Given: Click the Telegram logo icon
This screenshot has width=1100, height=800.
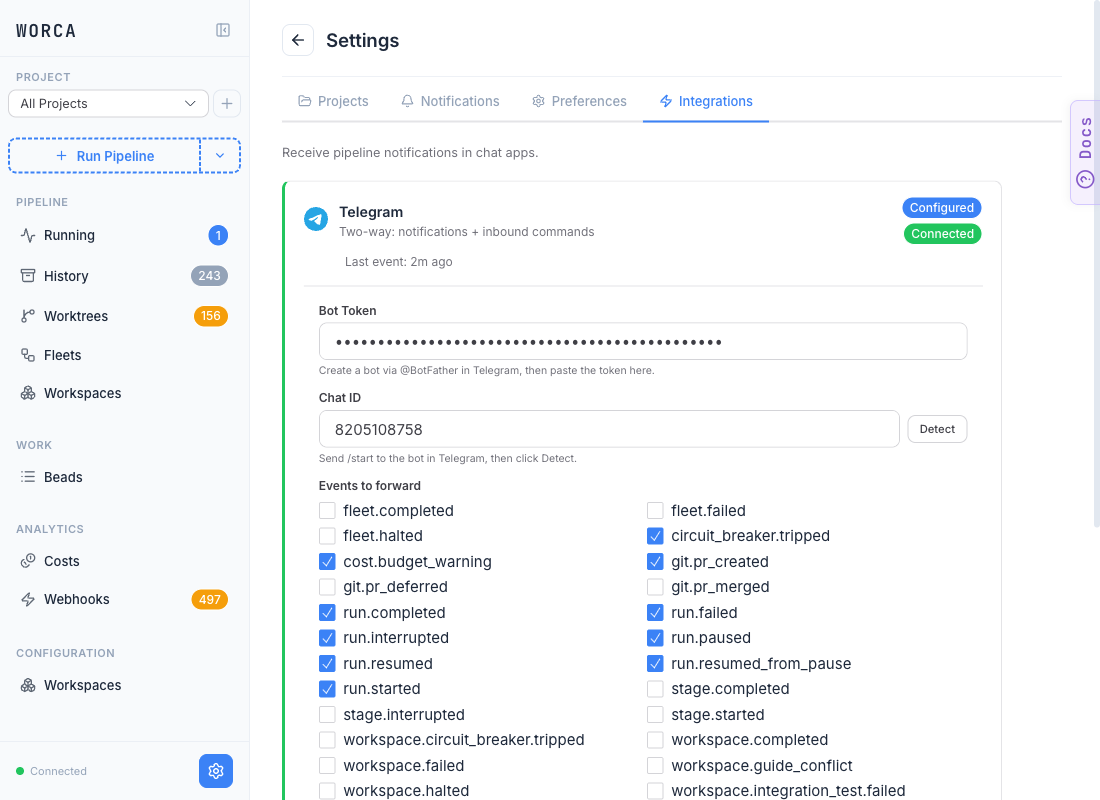Looking at the screenshot, I should 316,219.
